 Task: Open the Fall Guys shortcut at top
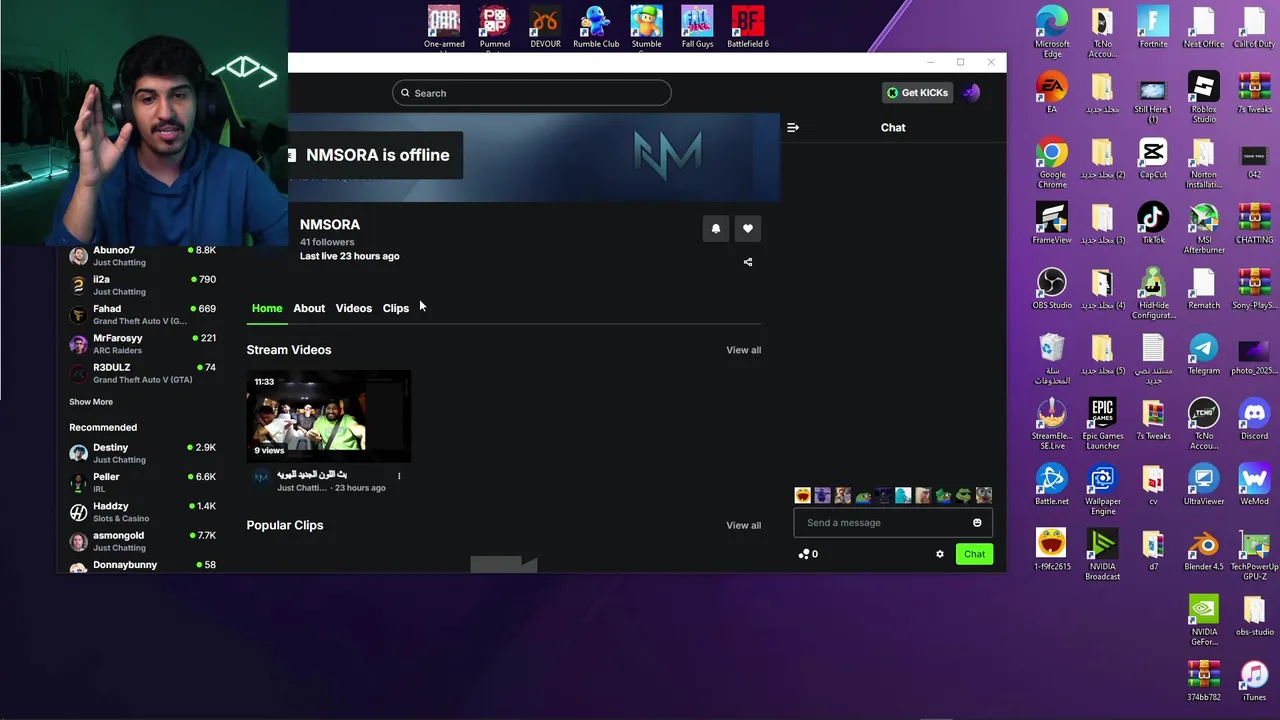pos(697,27)
